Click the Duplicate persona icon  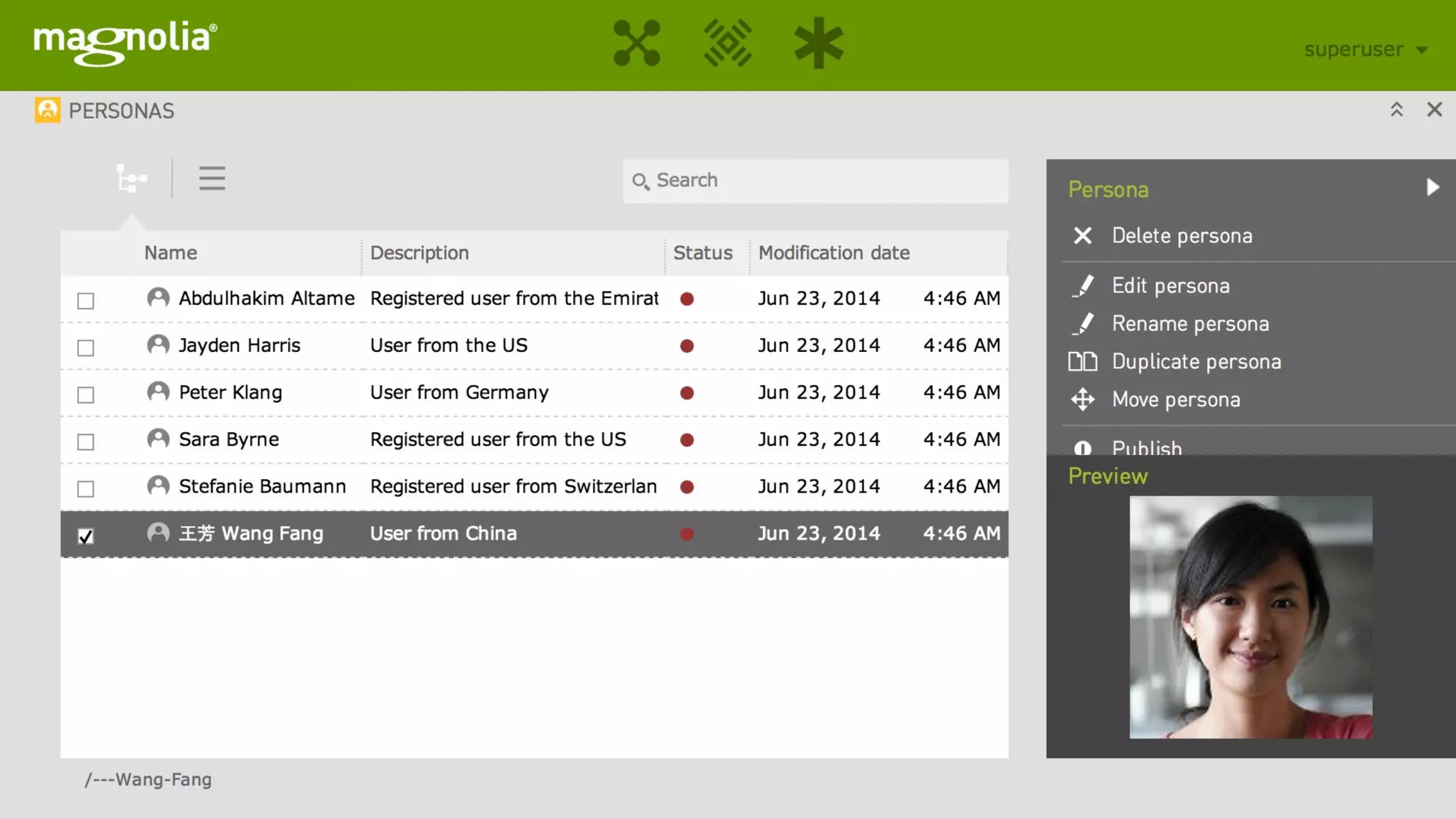coord(1082,362)
